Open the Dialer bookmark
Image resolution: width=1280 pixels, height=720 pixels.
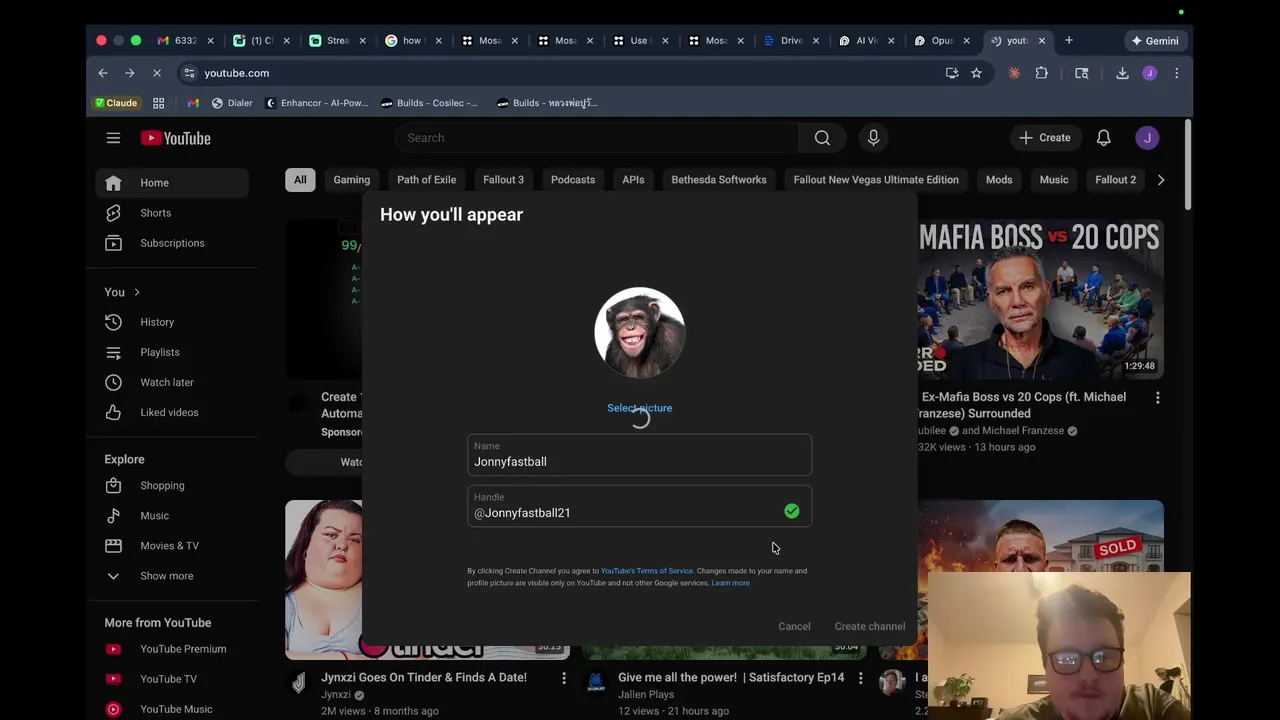(231, 103)
